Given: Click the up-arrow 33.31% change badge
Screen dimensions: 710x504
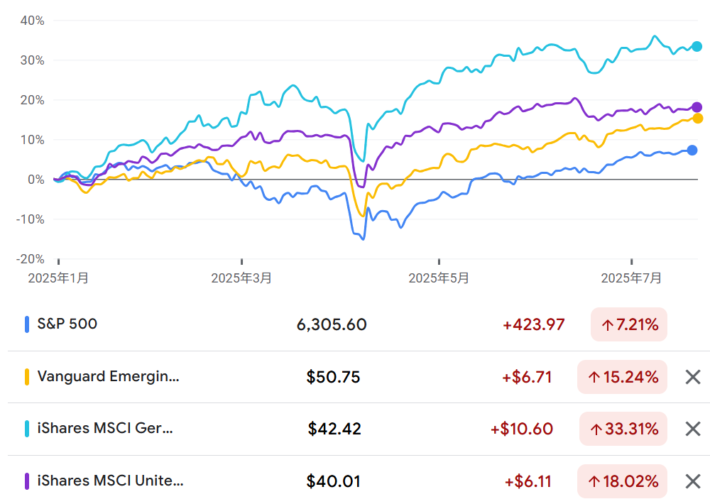Looking at the screenshot, I should [623, 429].
